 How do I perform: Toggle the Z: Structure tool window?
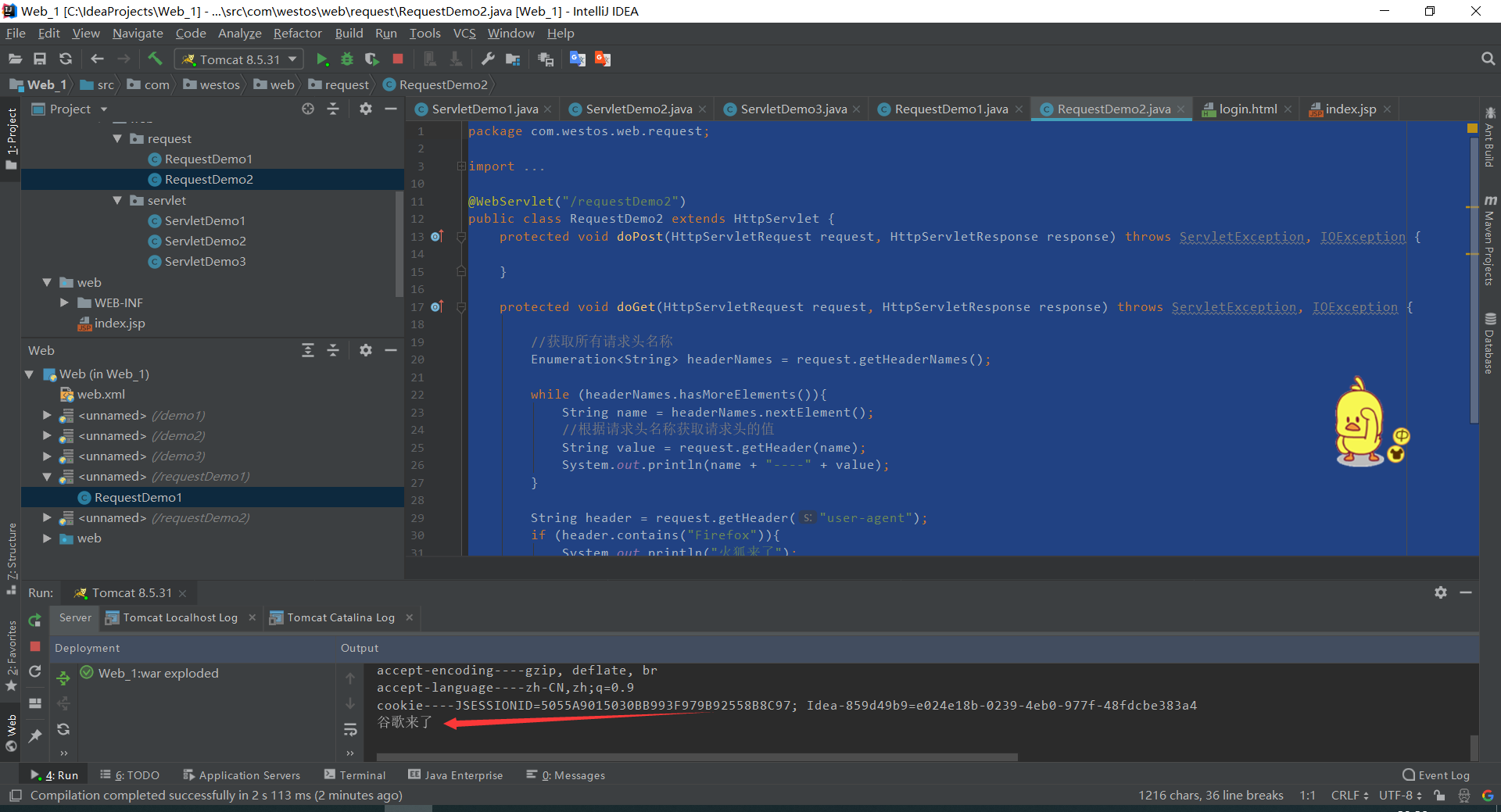11,558
